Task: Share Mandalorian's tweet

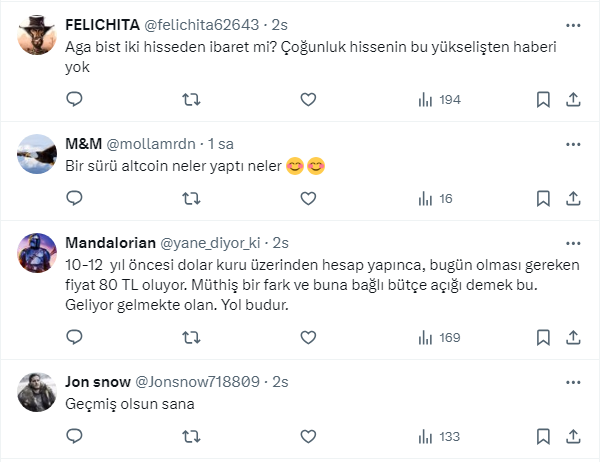Action: [573, 337]
